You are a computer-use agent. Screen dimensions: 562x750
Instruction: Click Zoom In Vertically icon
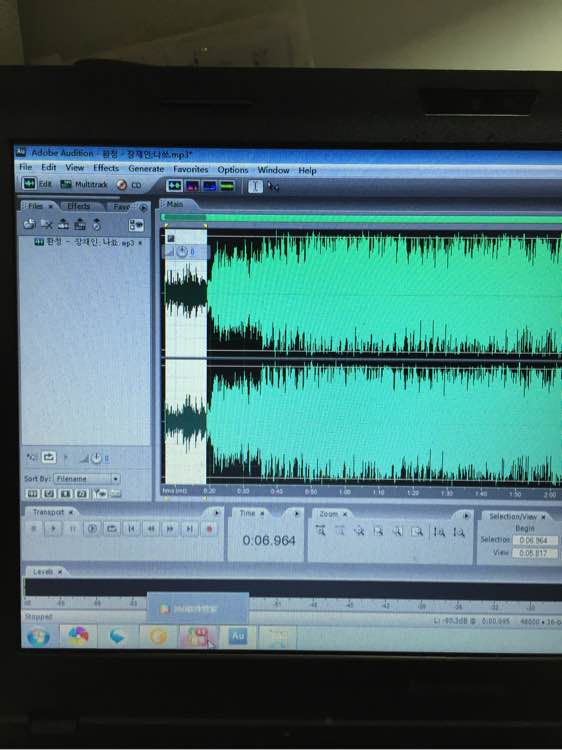[439, 532]
